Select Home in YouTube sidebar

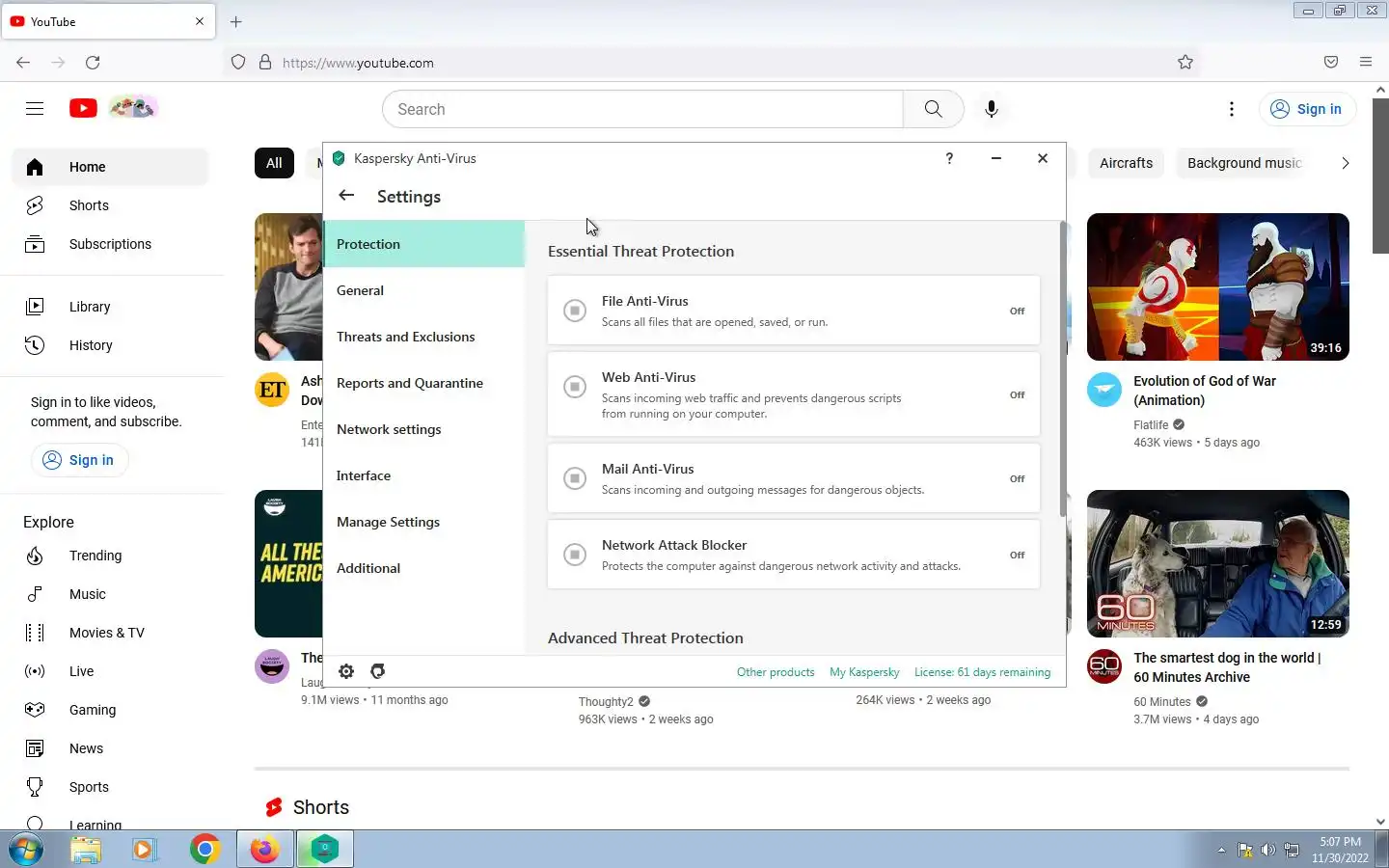[110, 167]
